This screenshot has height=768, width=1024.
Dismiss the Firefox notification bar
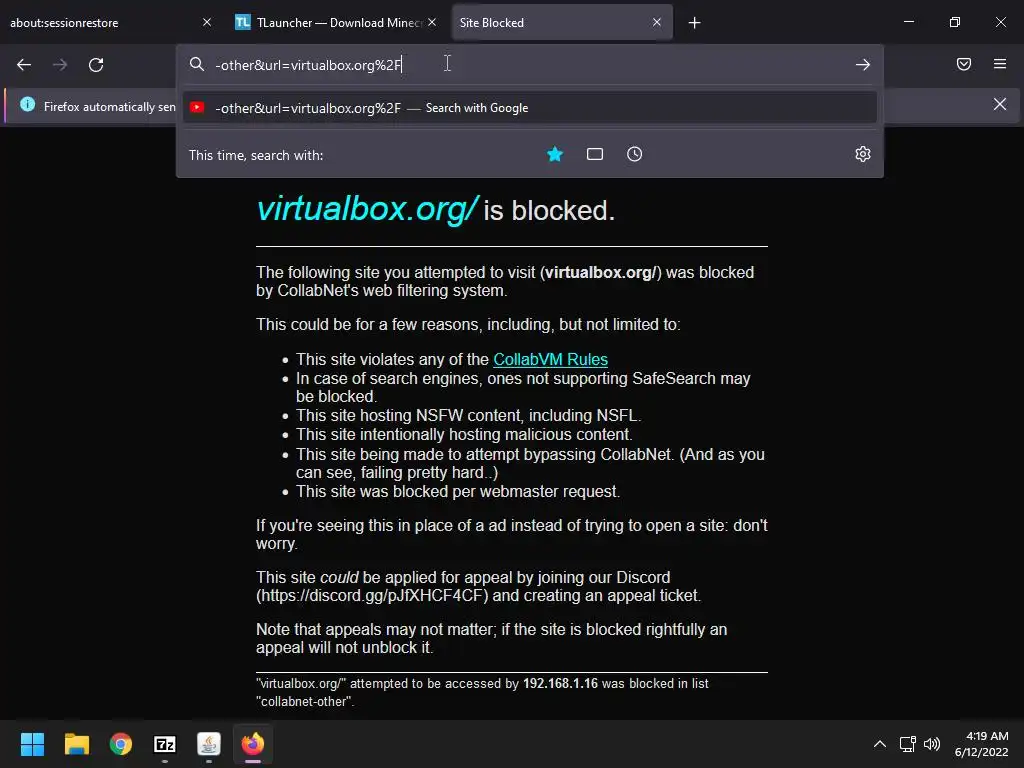tap(1000, 104)
